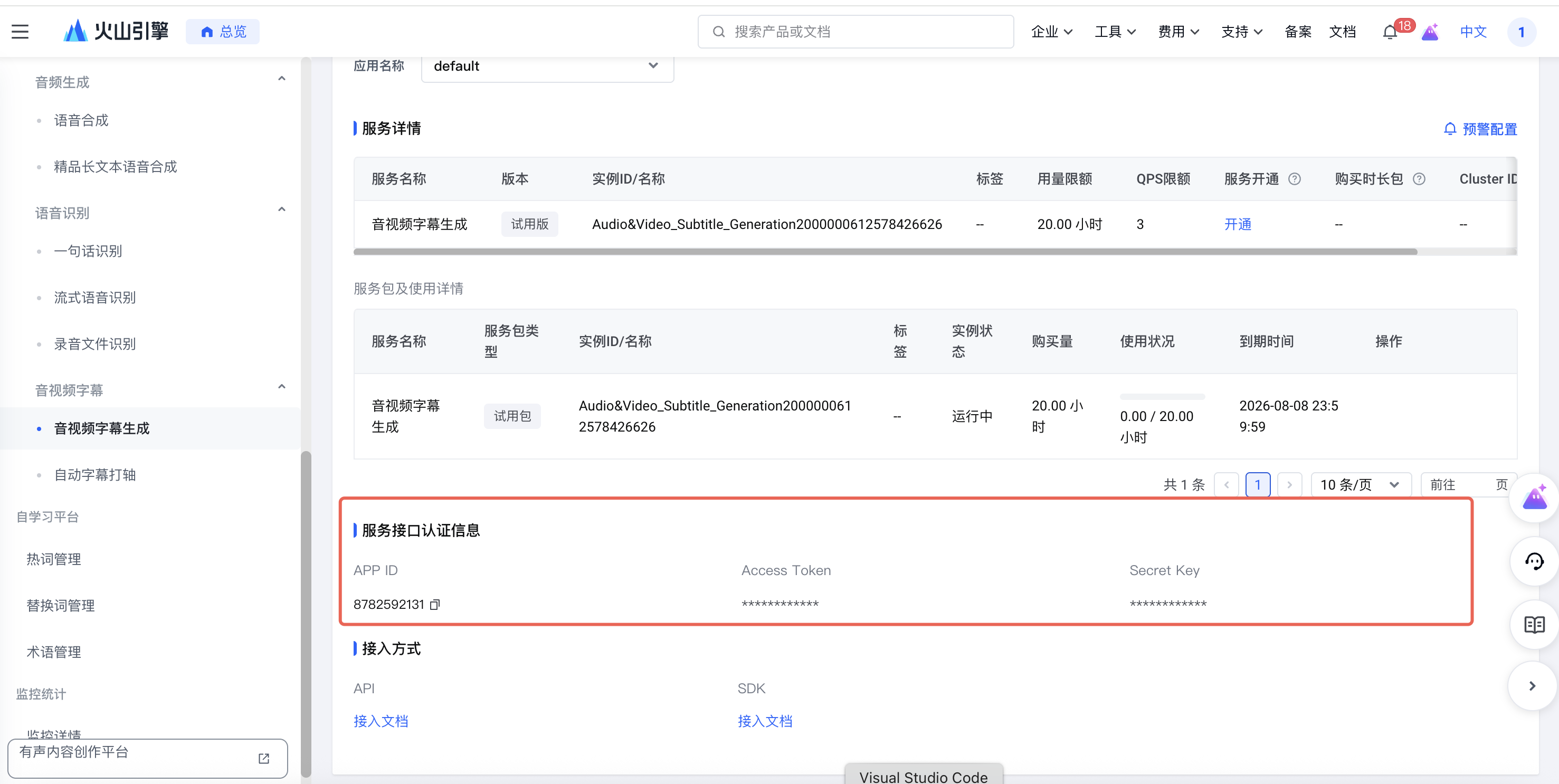Open the API 接入文档 link

[381, 721]
